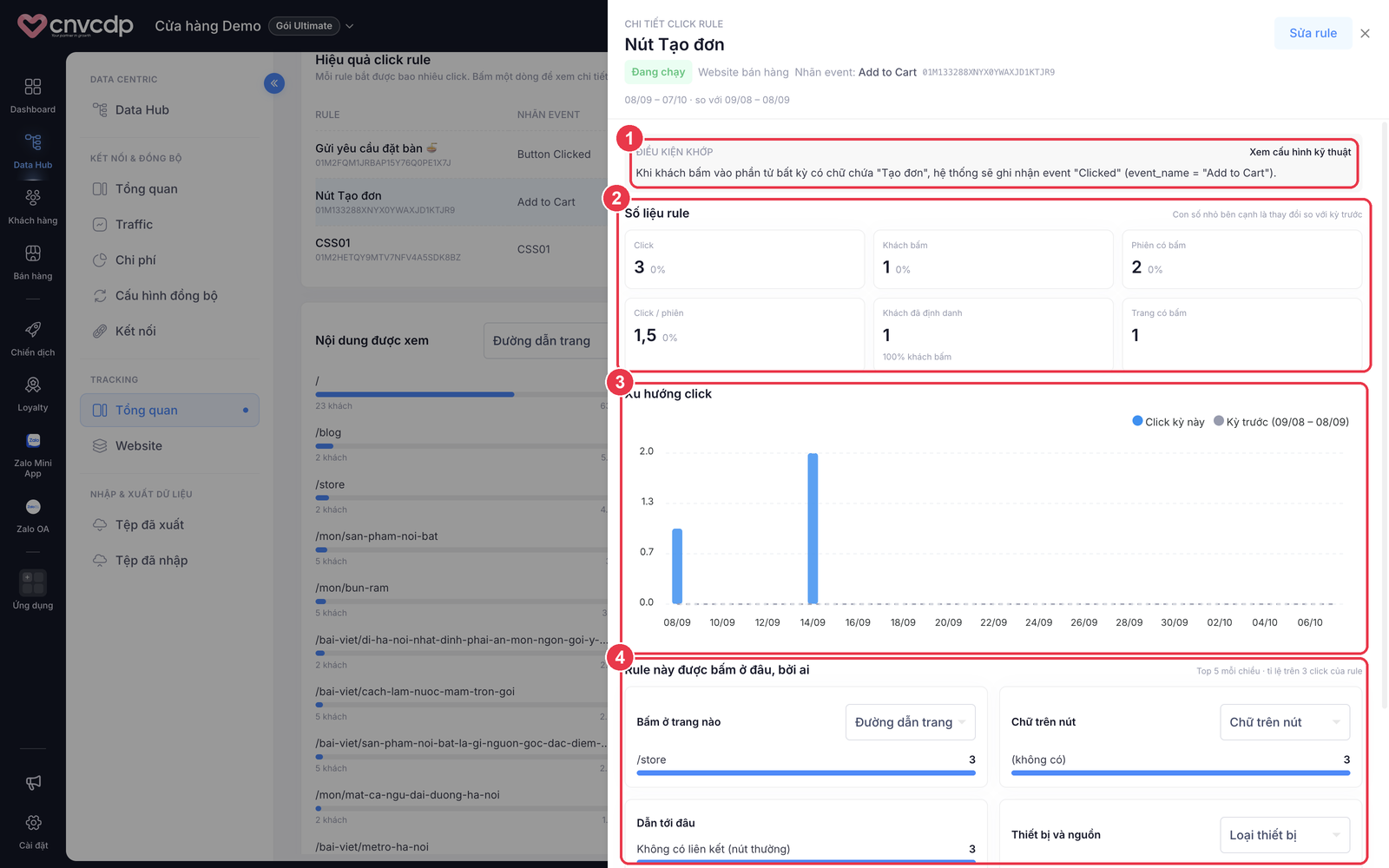Open Cấu hình đồng bộ menu item
Image resolution: width=1389 pixels, height=868 pixels.
169,296
